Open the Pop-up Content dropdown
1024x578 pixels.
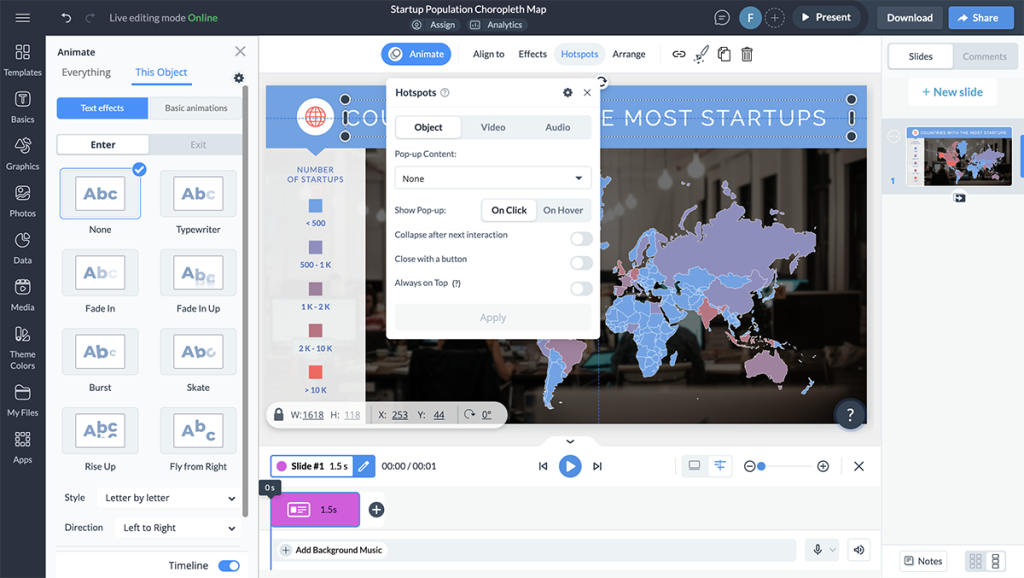point(492,179)
